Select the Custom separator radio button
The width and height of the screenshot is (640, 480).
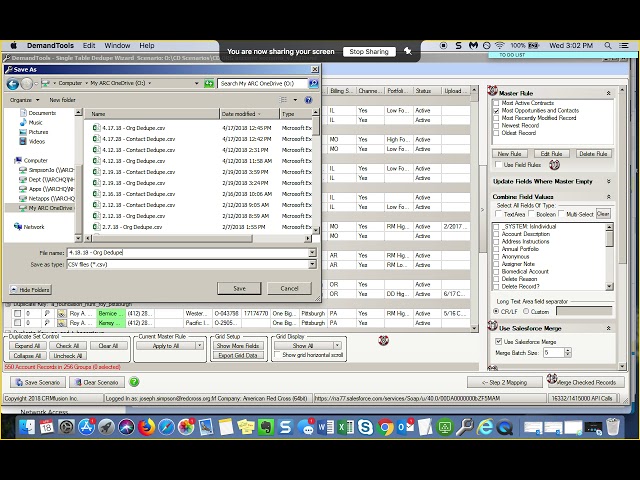tap(526, 311)
